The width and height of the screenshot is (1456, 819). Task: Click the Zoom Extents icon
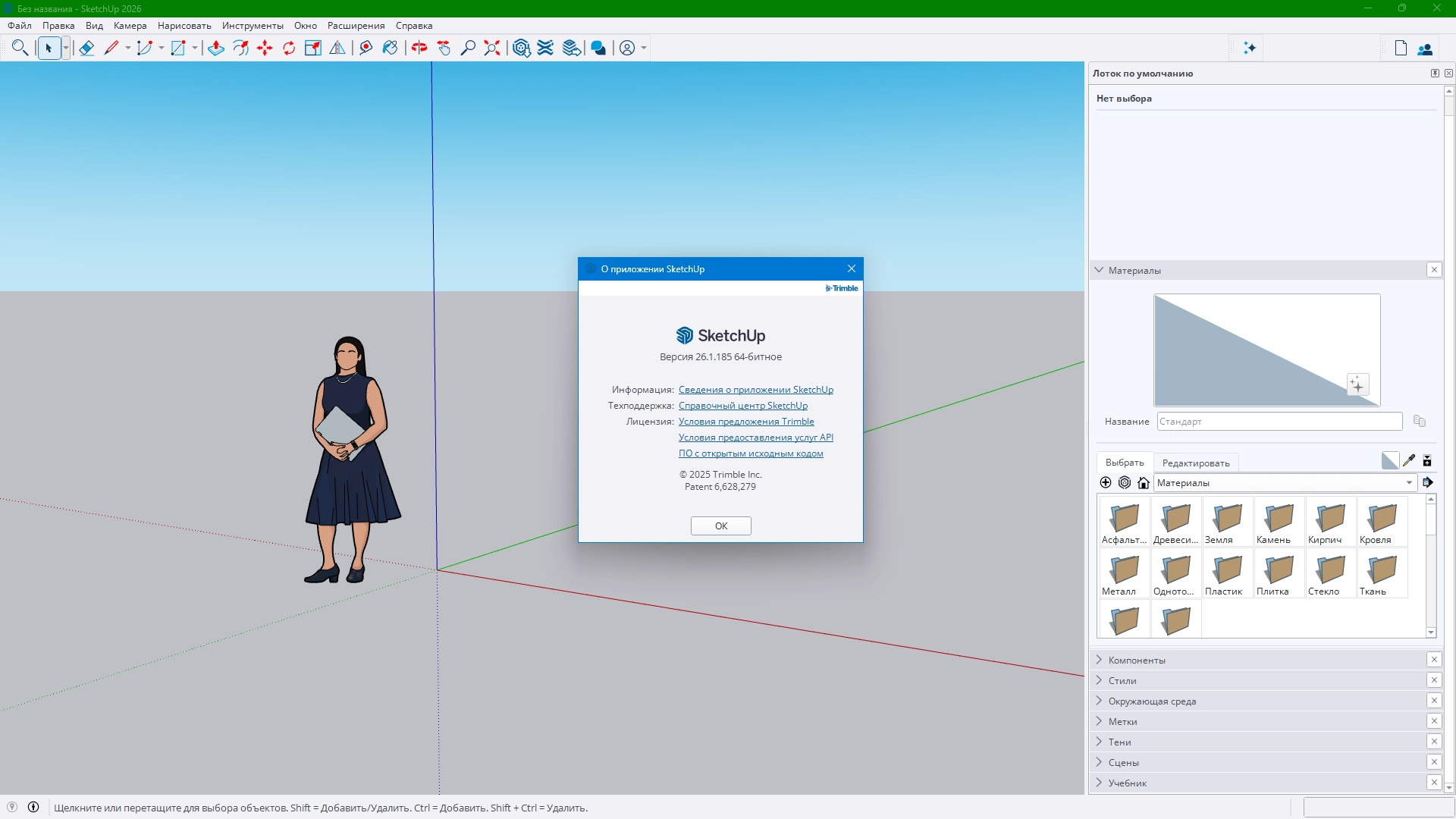(x=492, y=48)
